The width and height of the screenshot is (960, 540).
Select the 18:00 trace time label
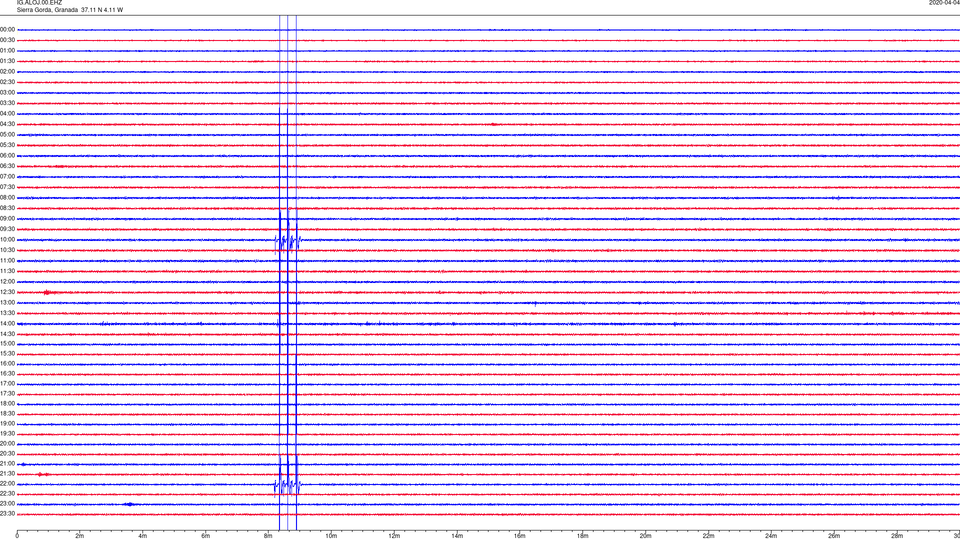(x=7, y=403)
